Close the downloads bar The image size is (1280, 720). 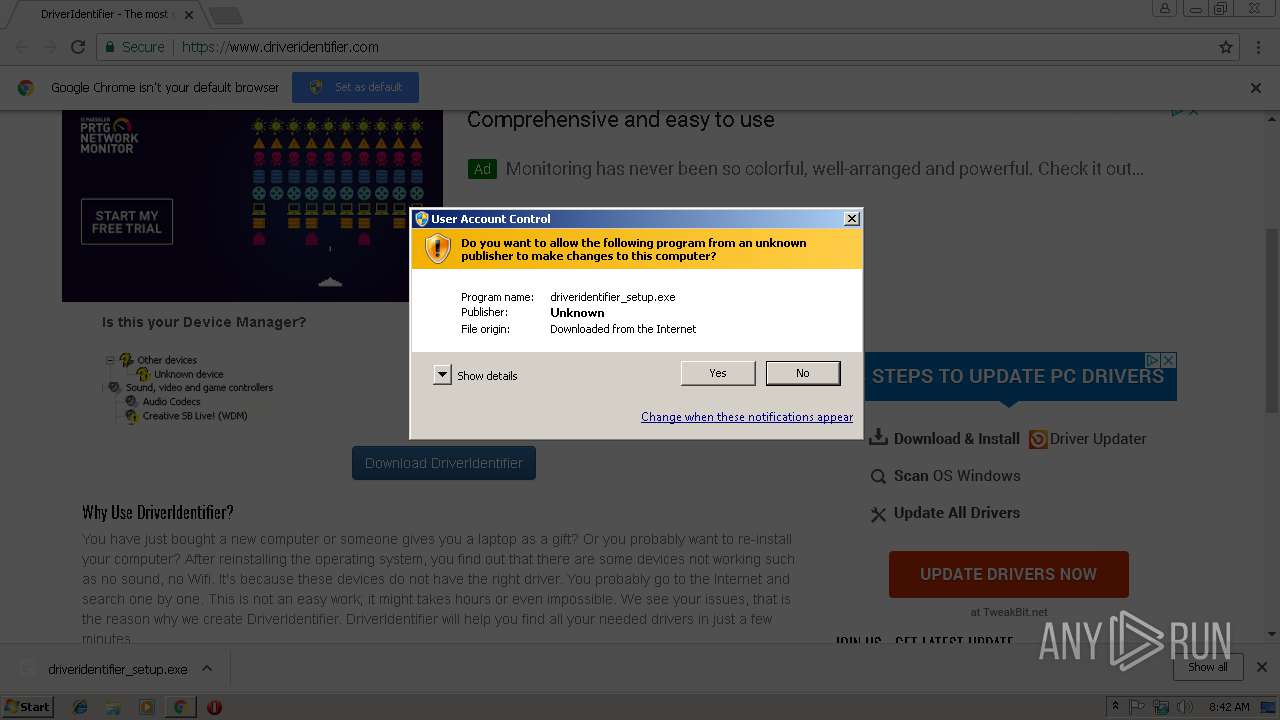click(1261, 667)
